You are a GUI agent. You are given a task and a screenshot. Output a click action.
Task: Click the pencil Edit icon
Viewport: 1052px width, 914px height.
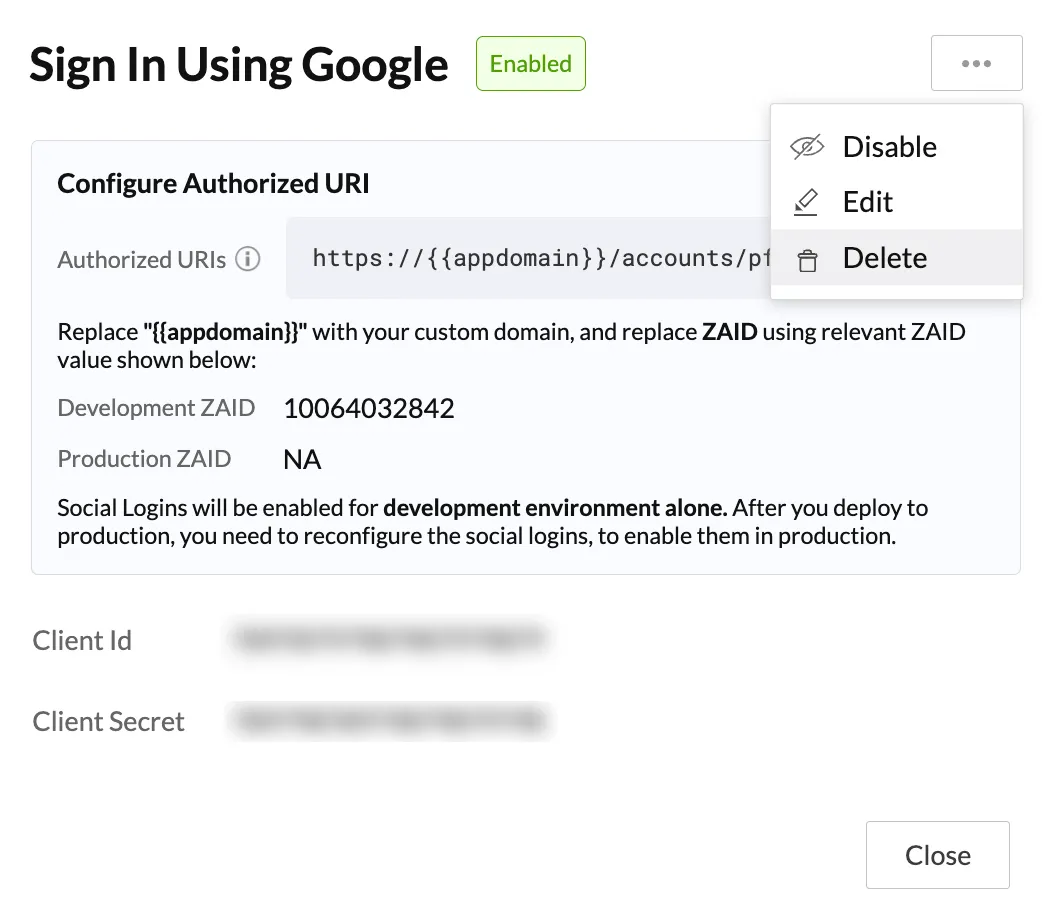[806, 202]
